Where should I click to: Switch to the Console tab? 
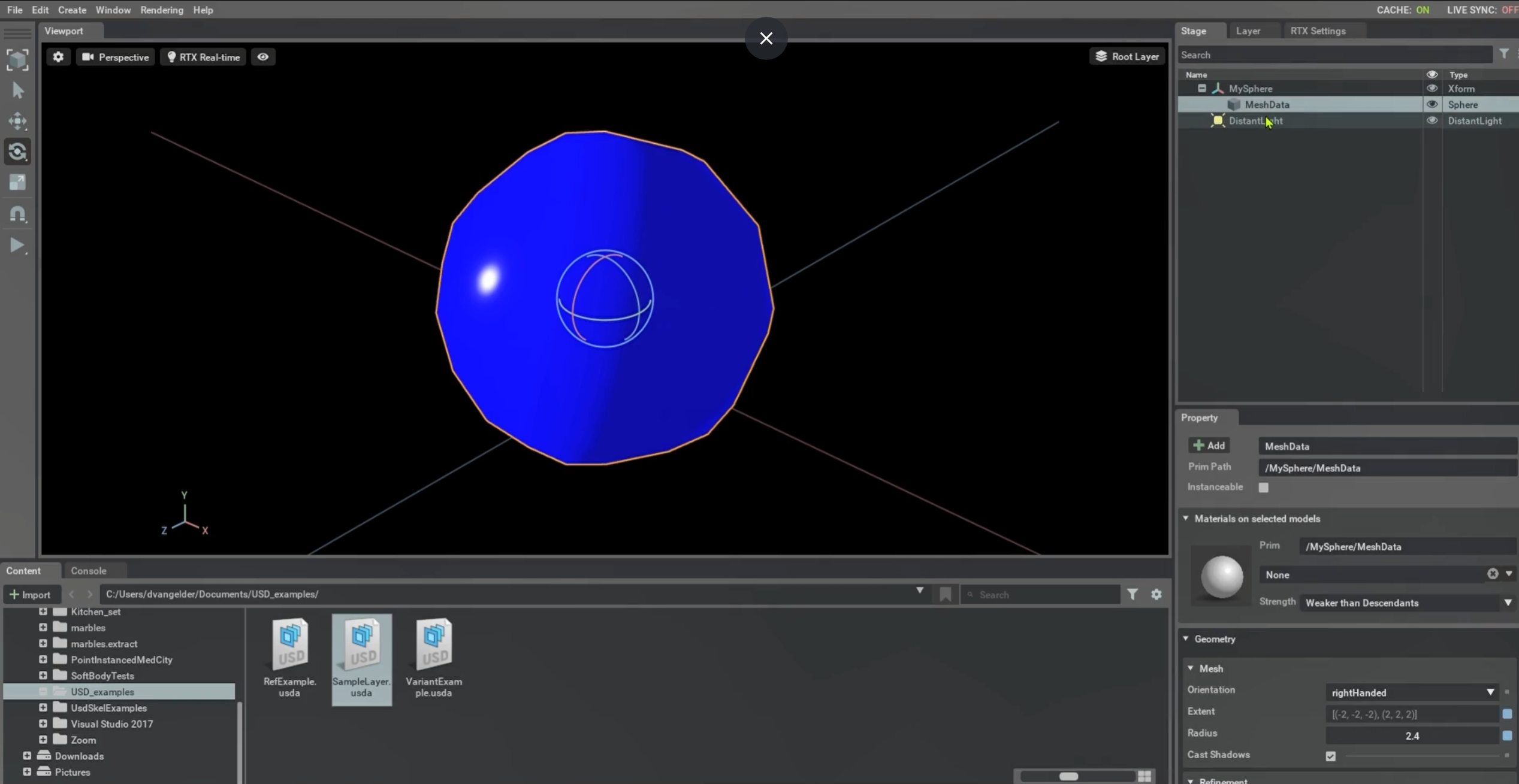click(x=89, y=571)
